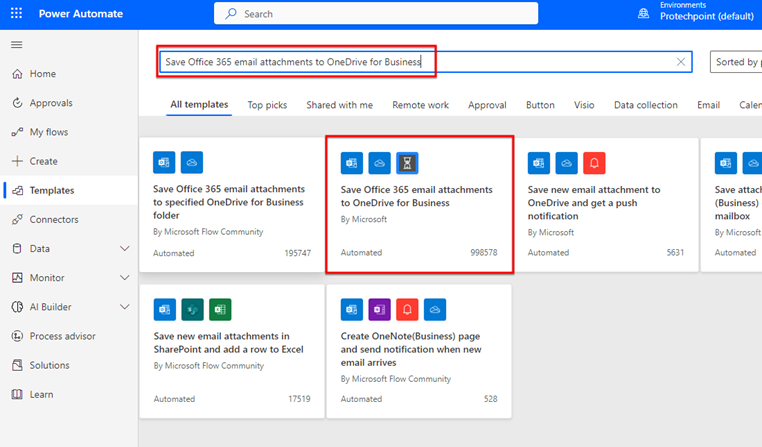Open the Button tab
This screenshot has width=762, height=447.
(x=540, y=105)
